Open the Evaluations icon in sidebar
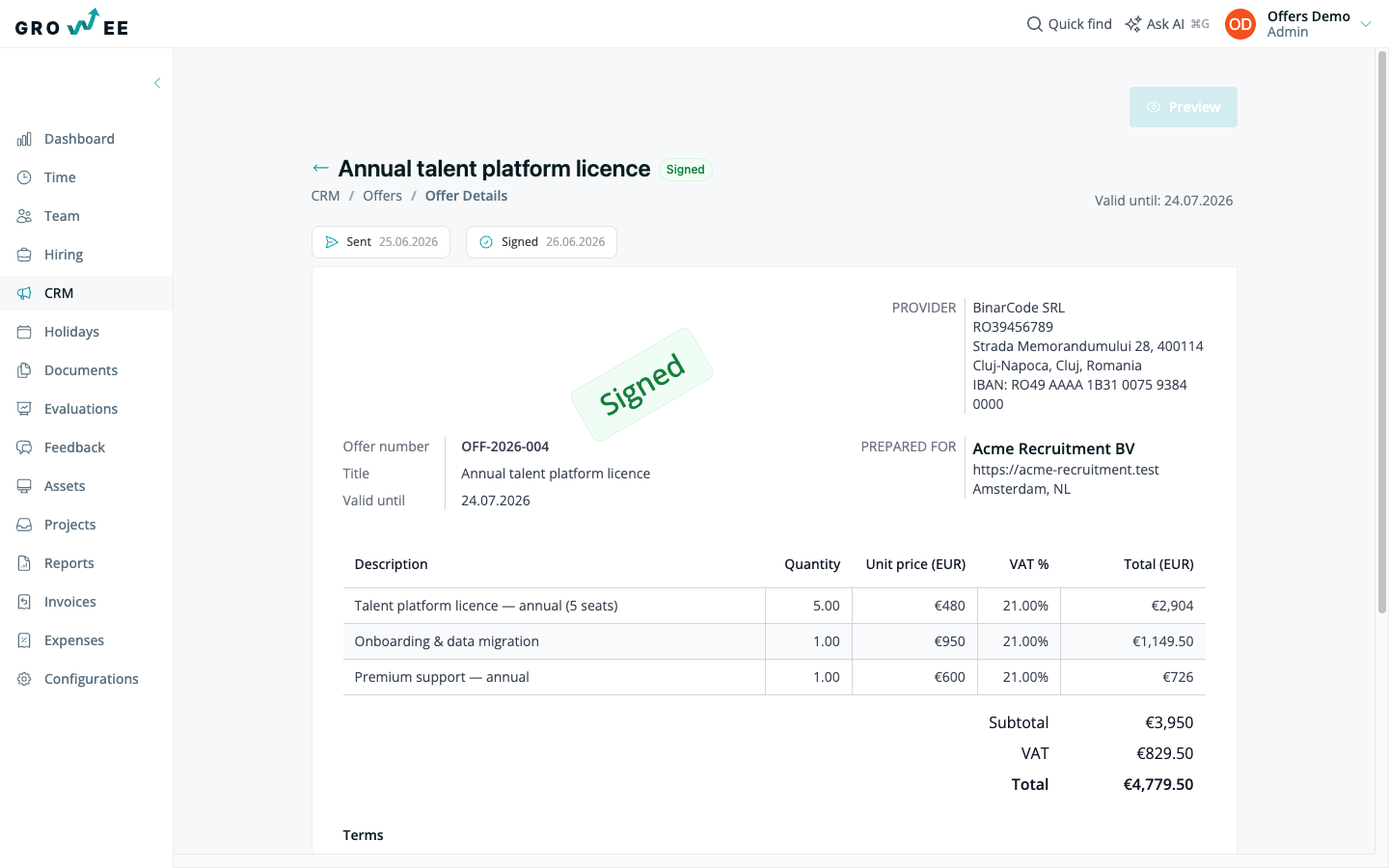The width and height of the screenshot is (1389, 868). click(24, 409)
